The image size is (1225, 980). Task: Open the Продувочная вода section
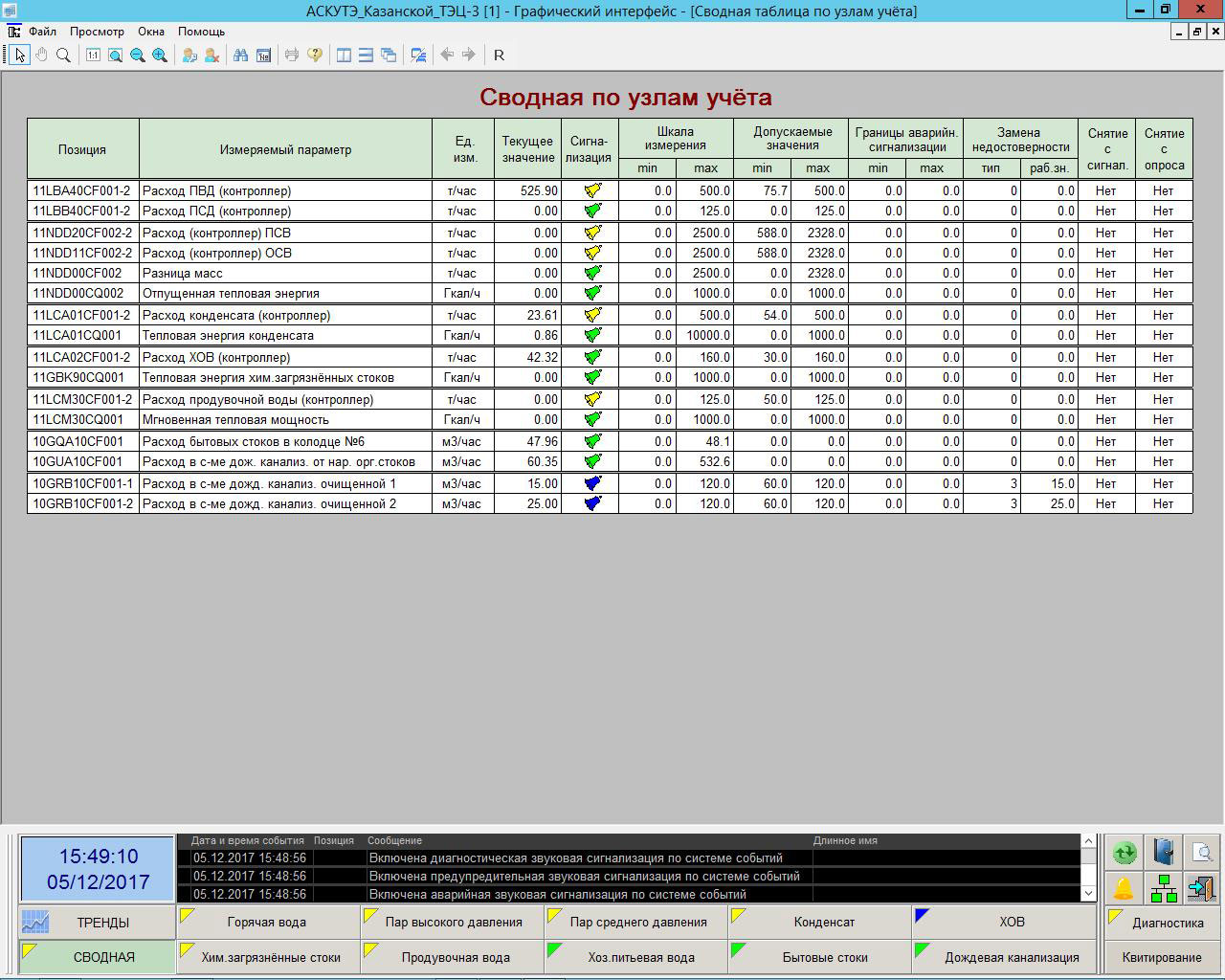tap(453, 957)
